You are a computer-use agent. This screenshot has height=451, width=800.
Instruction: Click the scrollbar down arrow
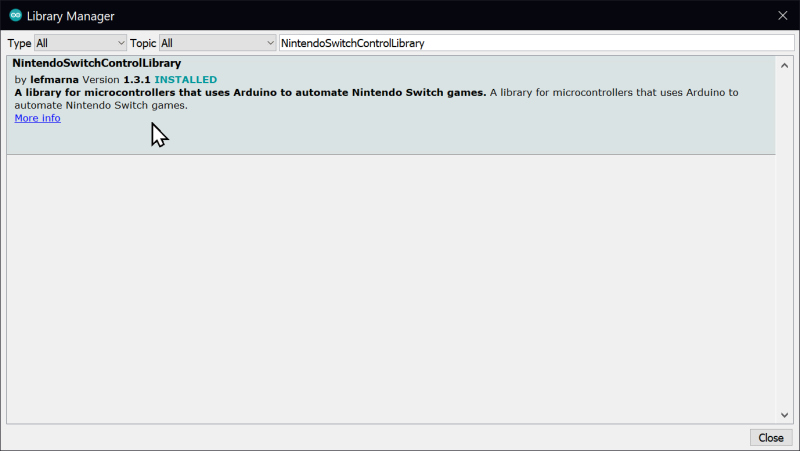pos(784,415)
